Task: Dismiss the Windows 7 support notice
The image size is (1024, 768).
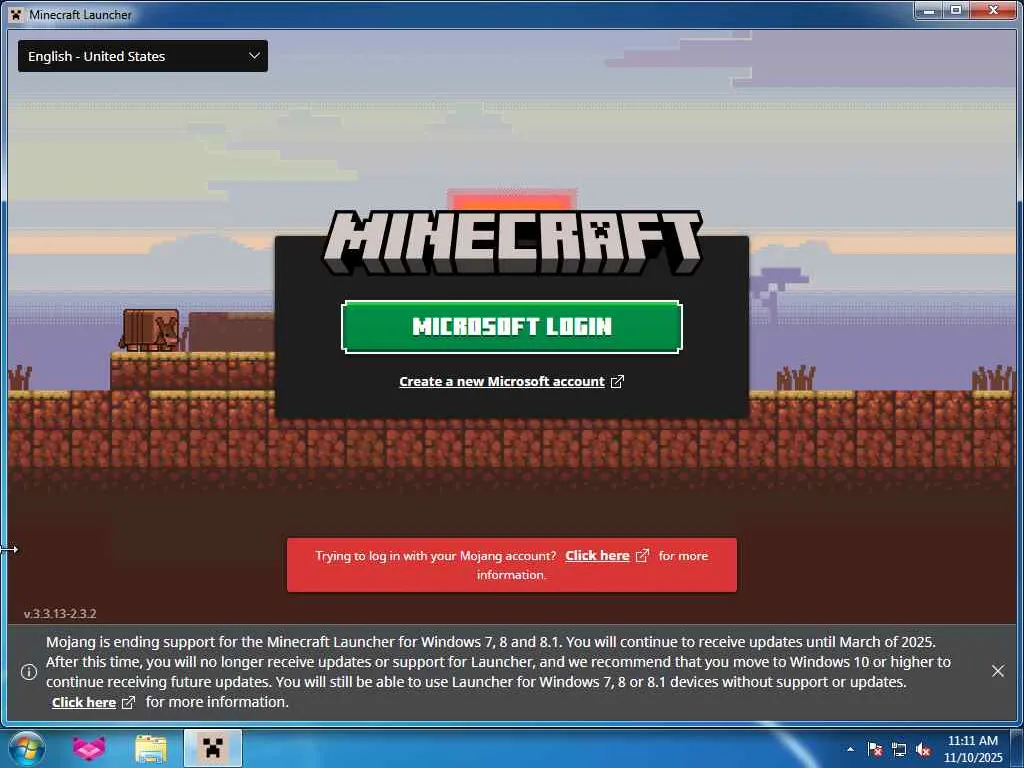Action: pyautogui.click(x=998, y=671)
